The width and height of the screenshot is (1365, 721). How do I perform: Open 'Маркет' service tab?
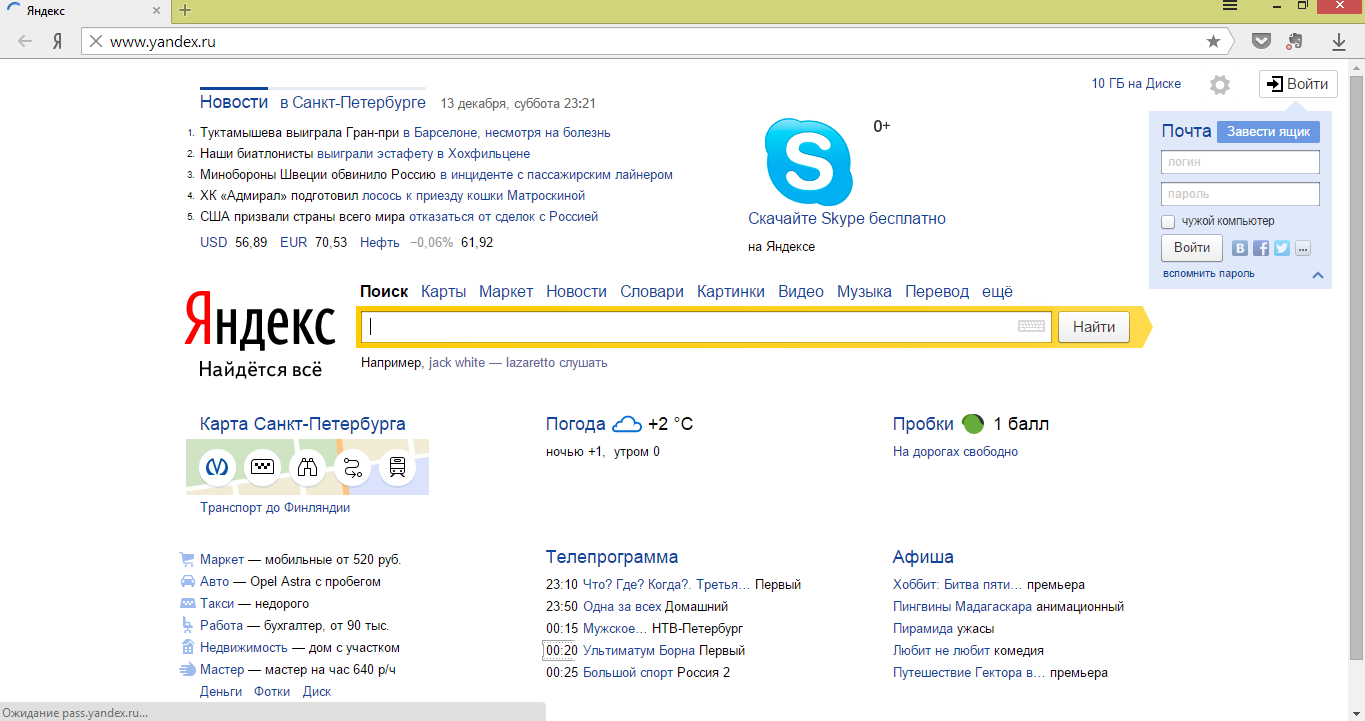point(506,292)
